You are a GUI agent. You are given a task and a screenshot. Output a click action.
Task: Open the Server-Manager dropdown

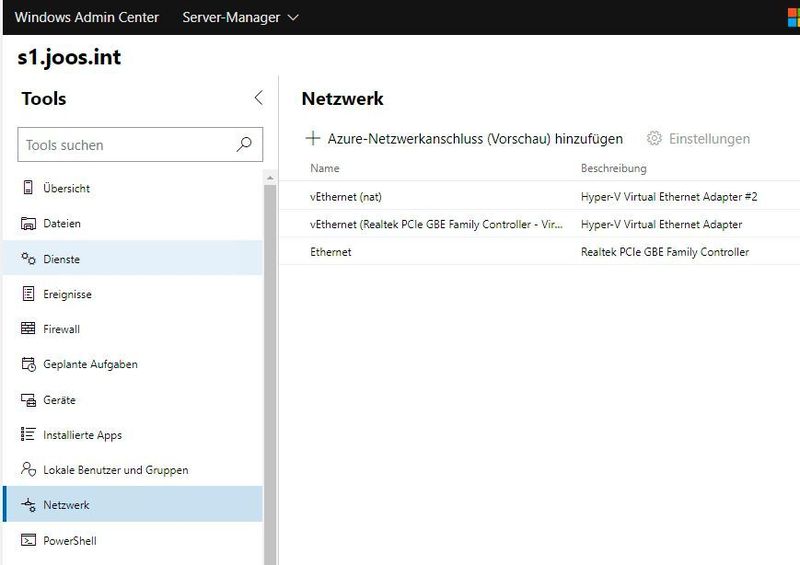[x=240, y=17]
